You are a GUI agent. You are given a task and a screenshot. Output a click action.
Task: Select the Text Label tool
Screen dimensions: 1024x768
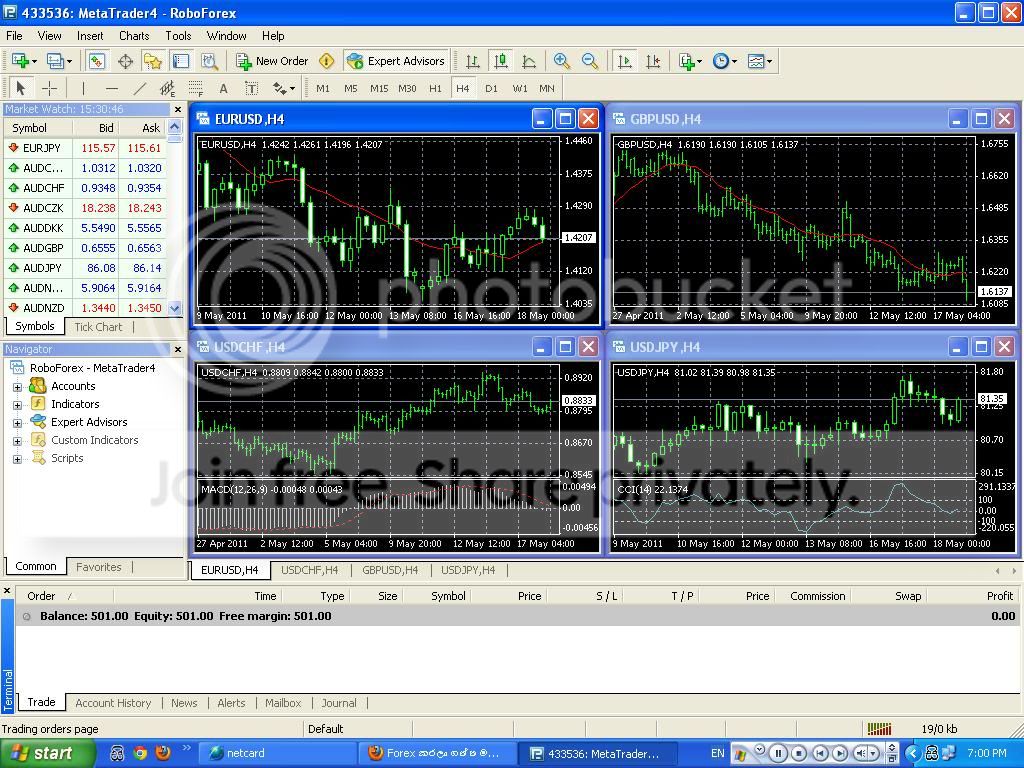click(251, 88)
